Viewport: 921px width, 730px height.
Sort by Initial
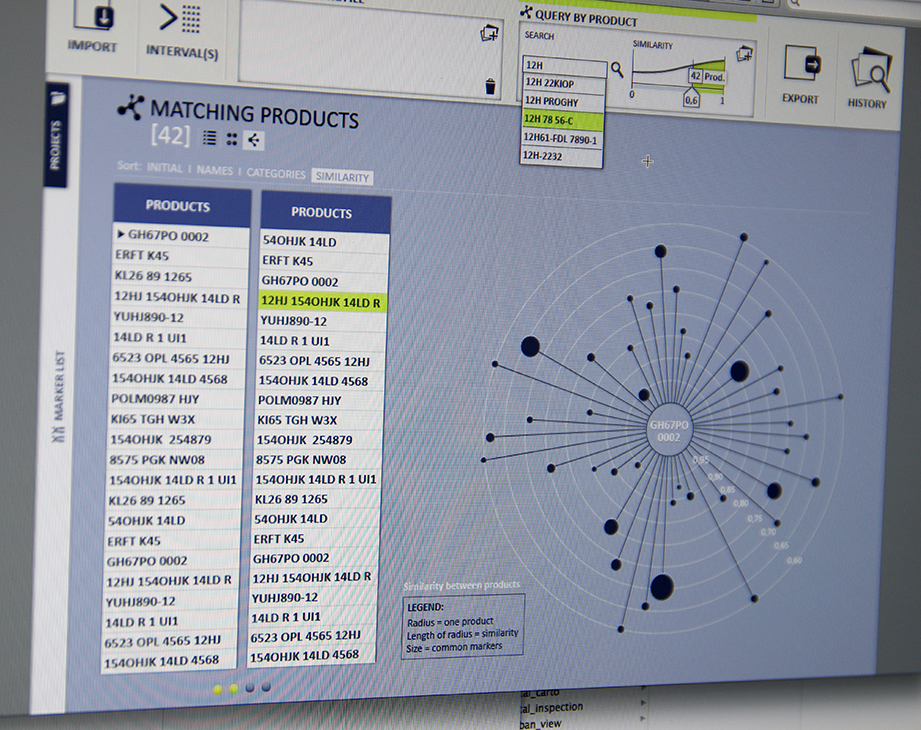pos(164,168)
